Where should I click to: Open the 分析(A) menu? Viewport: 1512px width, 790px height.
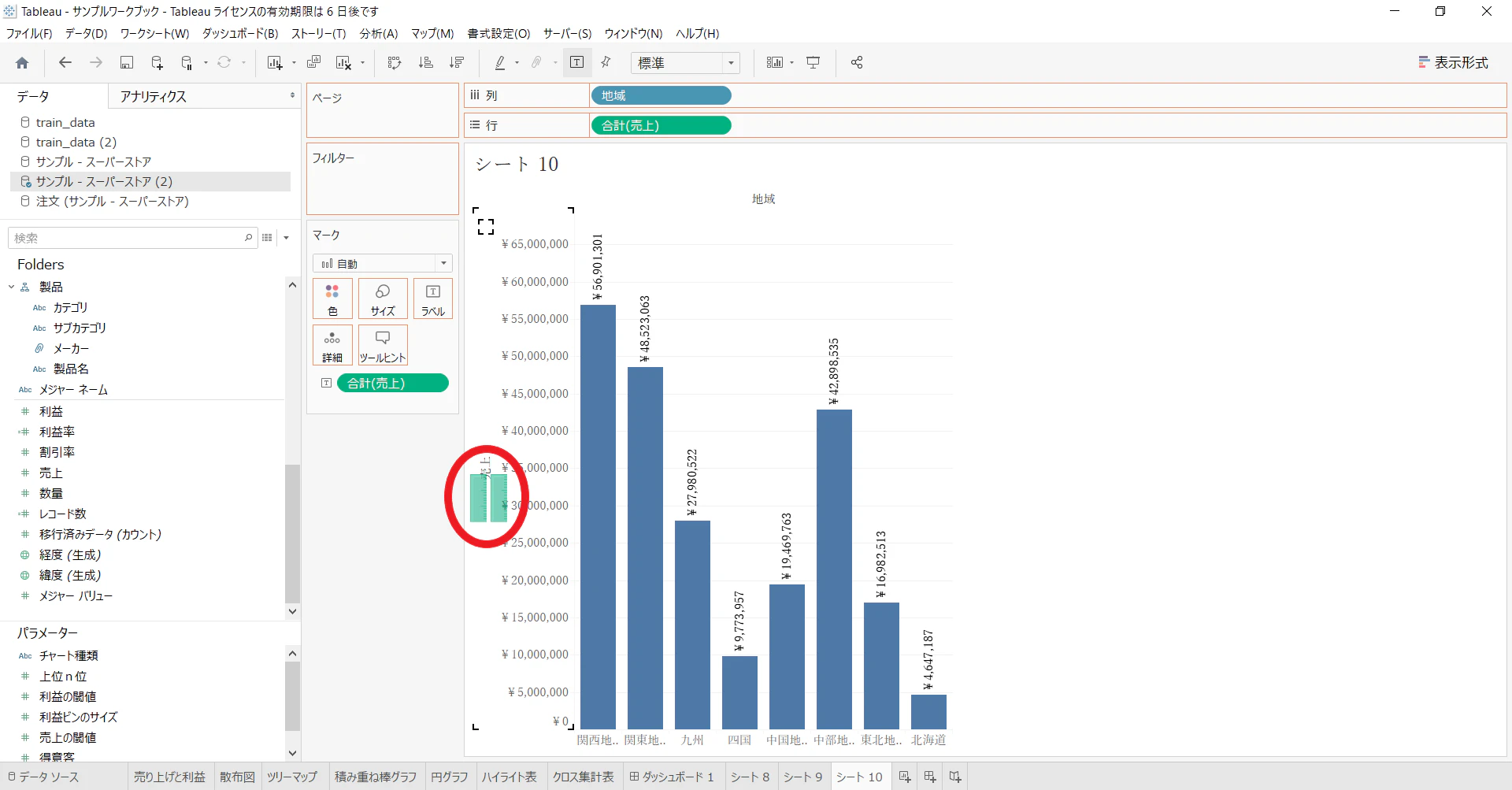(379, 33)
